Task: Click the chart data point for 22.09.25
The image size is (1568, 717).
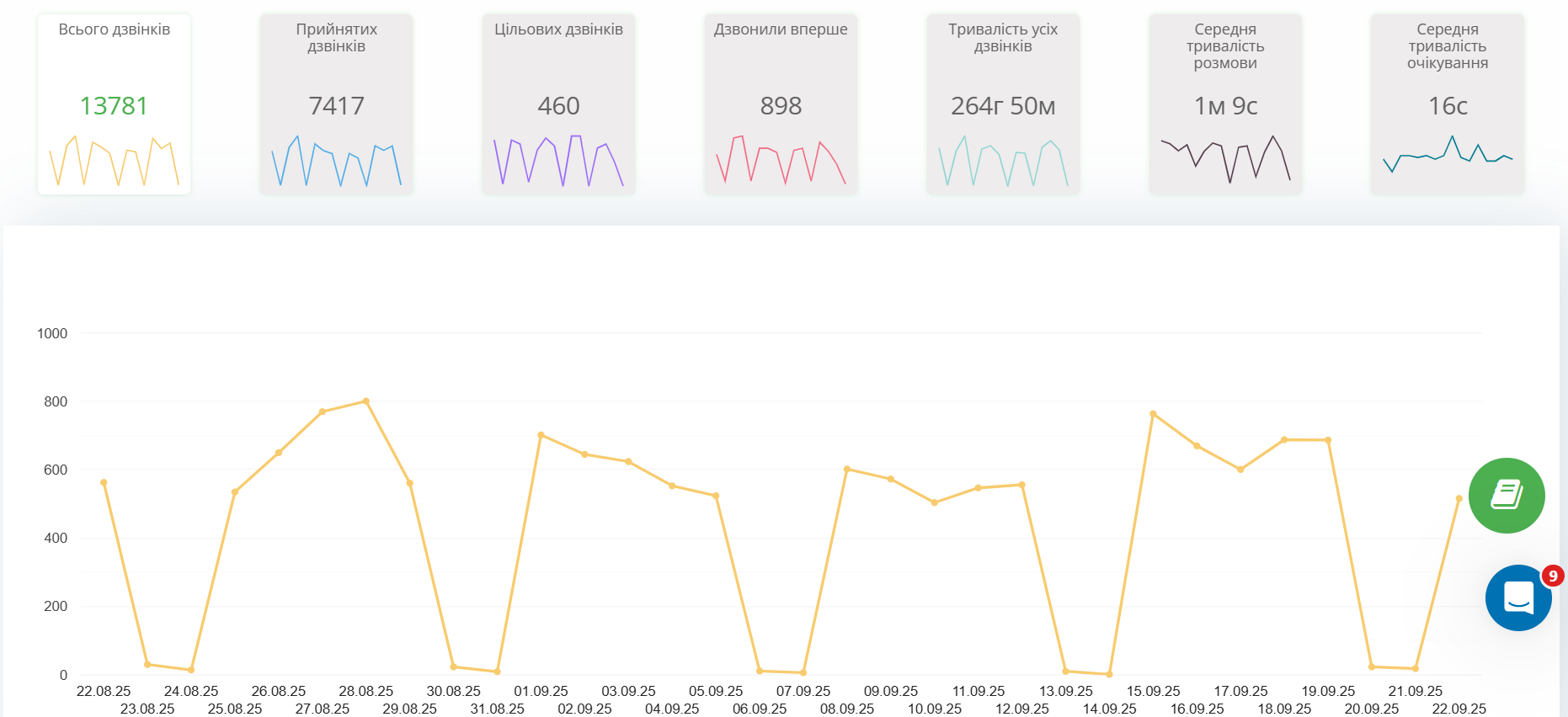Action: coord(1459,499)
